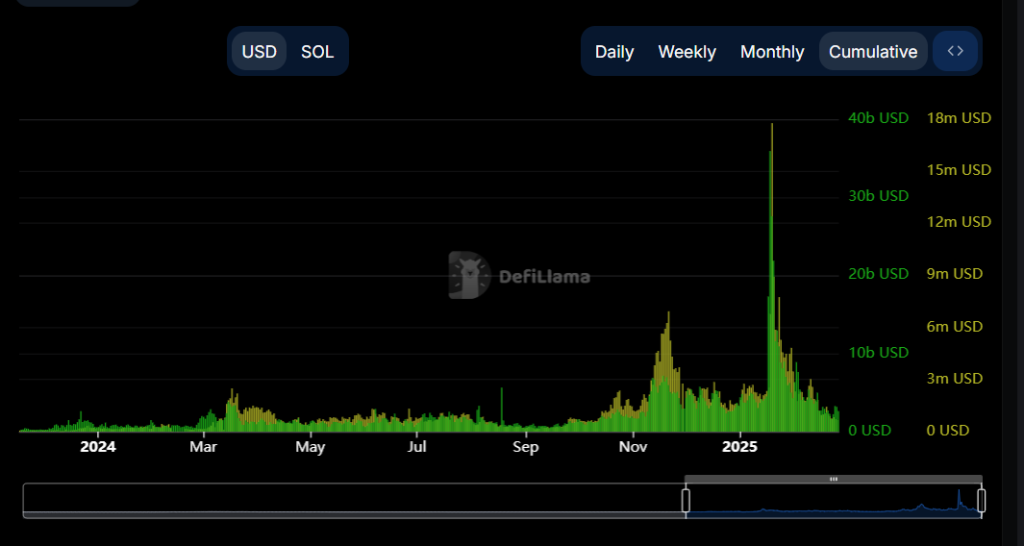Click the 40b USD axis label
1024x546 pixels.
[878, 118]
